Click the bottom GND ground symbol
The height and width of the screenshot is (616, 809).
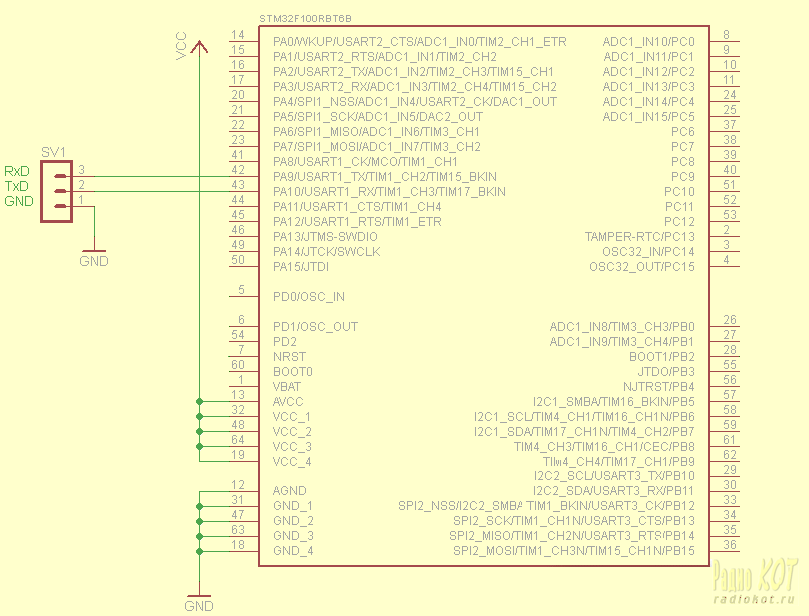[199, 600]
